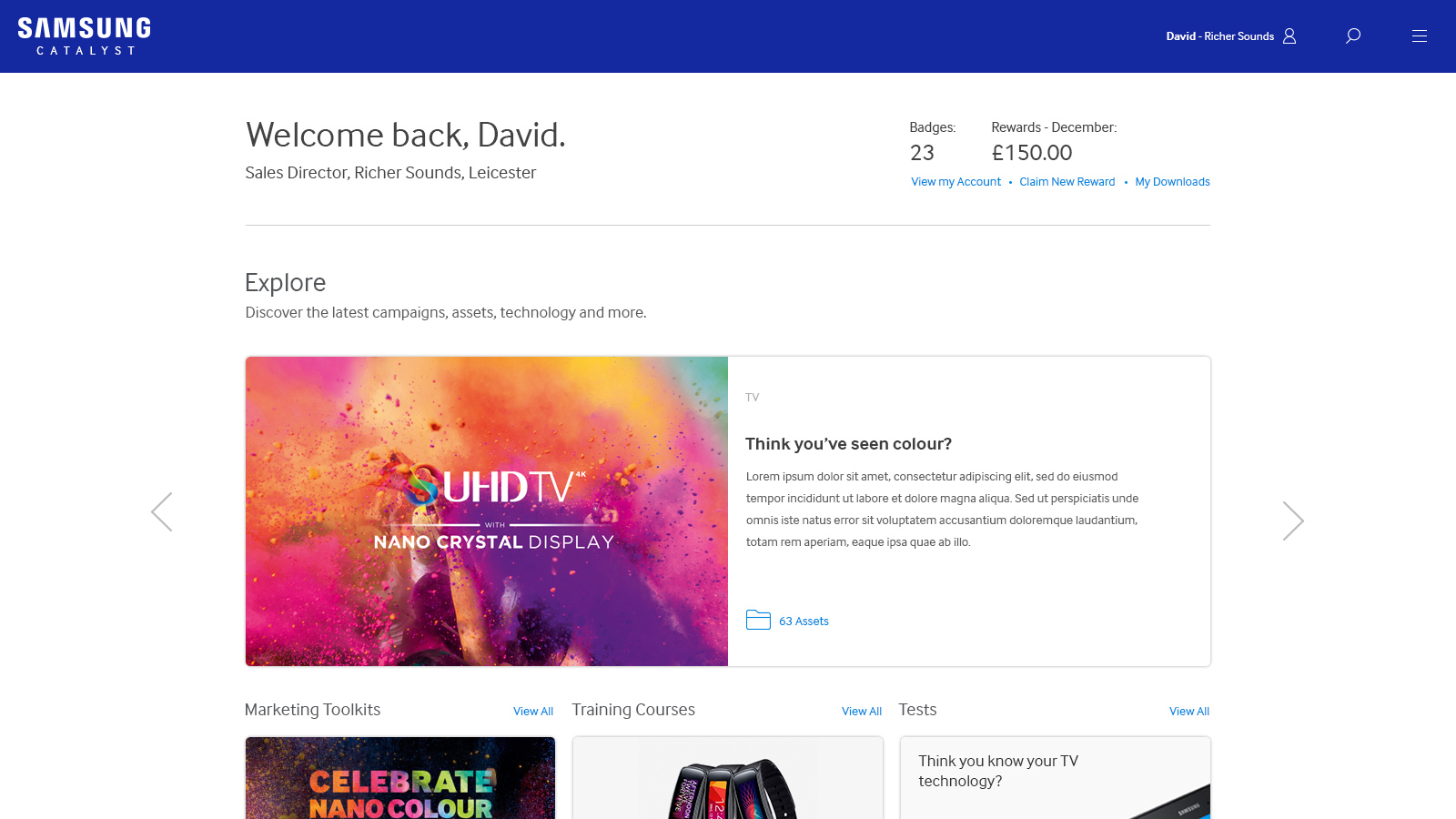1456x819 pixels.
Task: Click David - Richer Sounds account name
Action: (x=1219, y=36)
